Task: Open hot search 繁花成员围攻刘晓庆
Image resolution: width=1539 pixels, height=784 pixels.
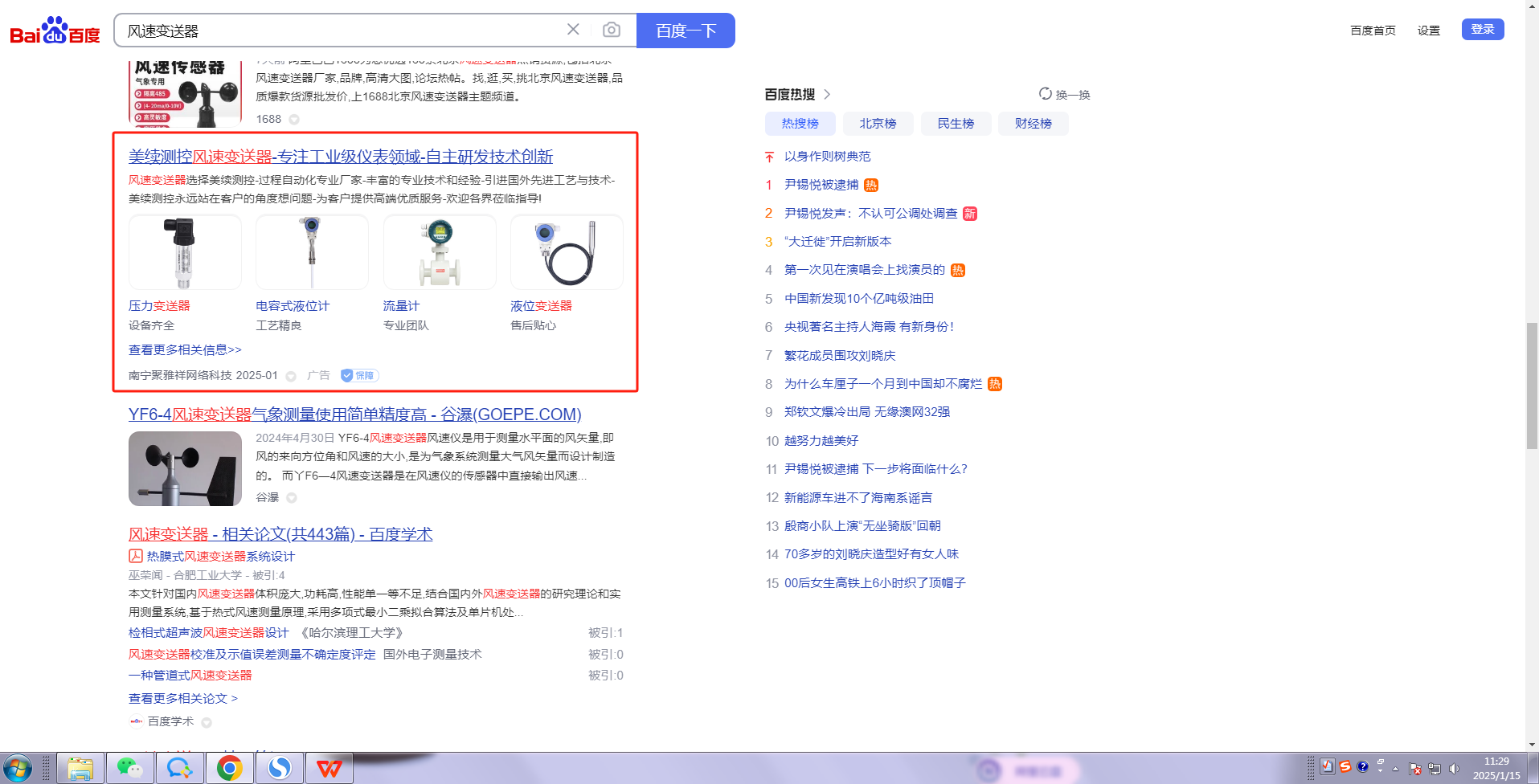Action: pos(840,356)
